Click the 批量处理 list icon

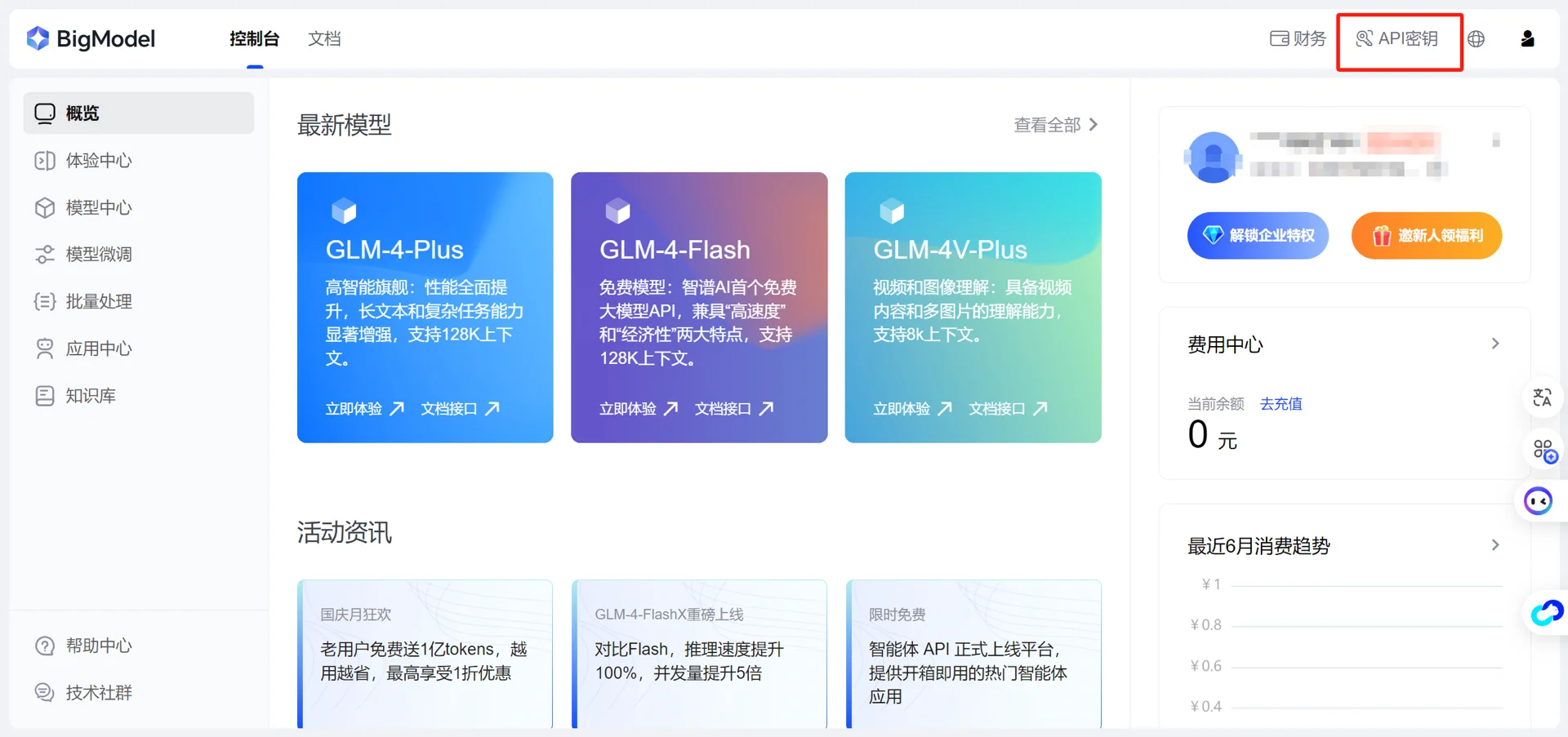click(x=45, y=302)
